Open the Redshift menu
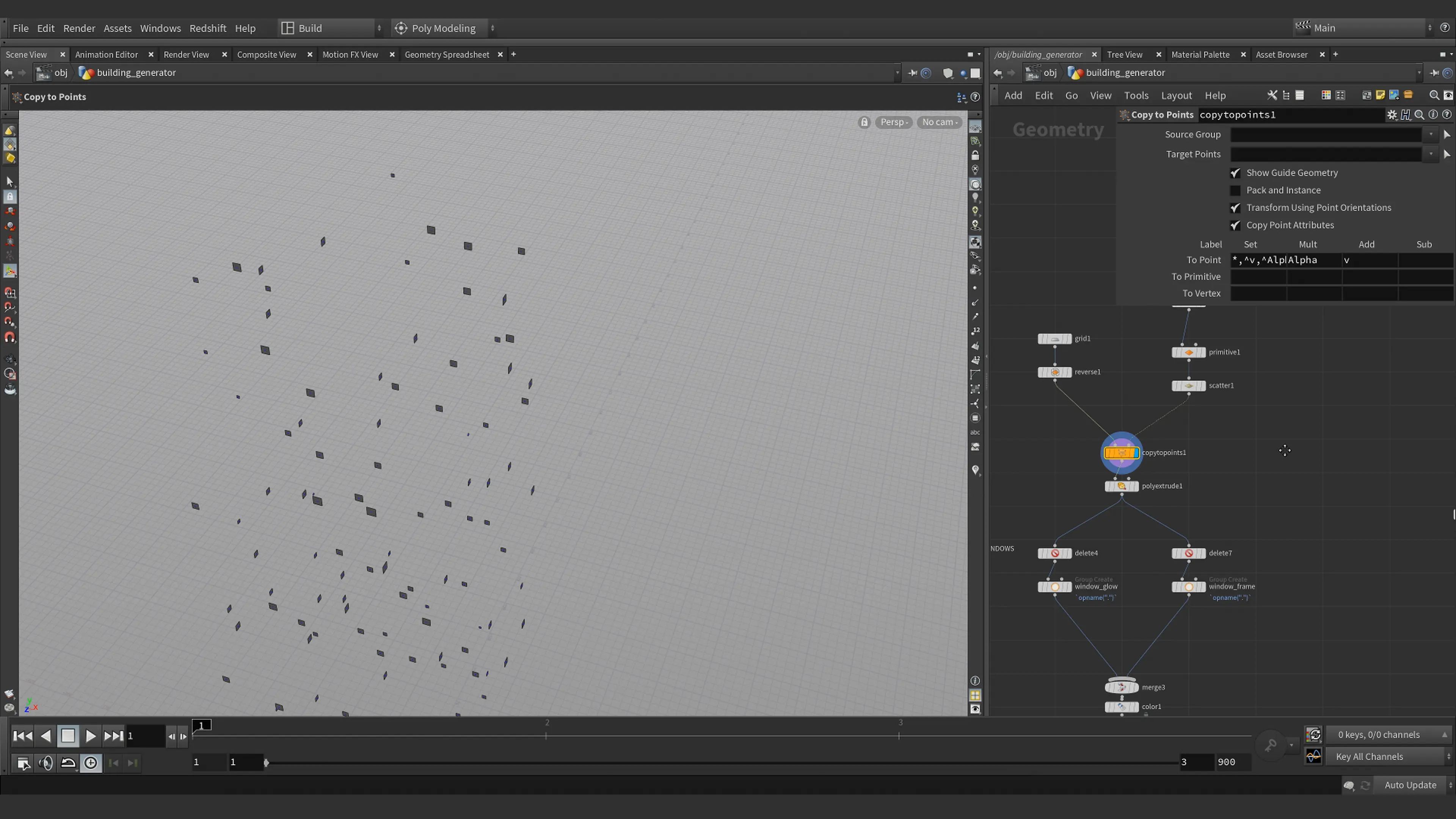Image resolution: width=1456 pixels, height=819 pixels. coord(207,28)
